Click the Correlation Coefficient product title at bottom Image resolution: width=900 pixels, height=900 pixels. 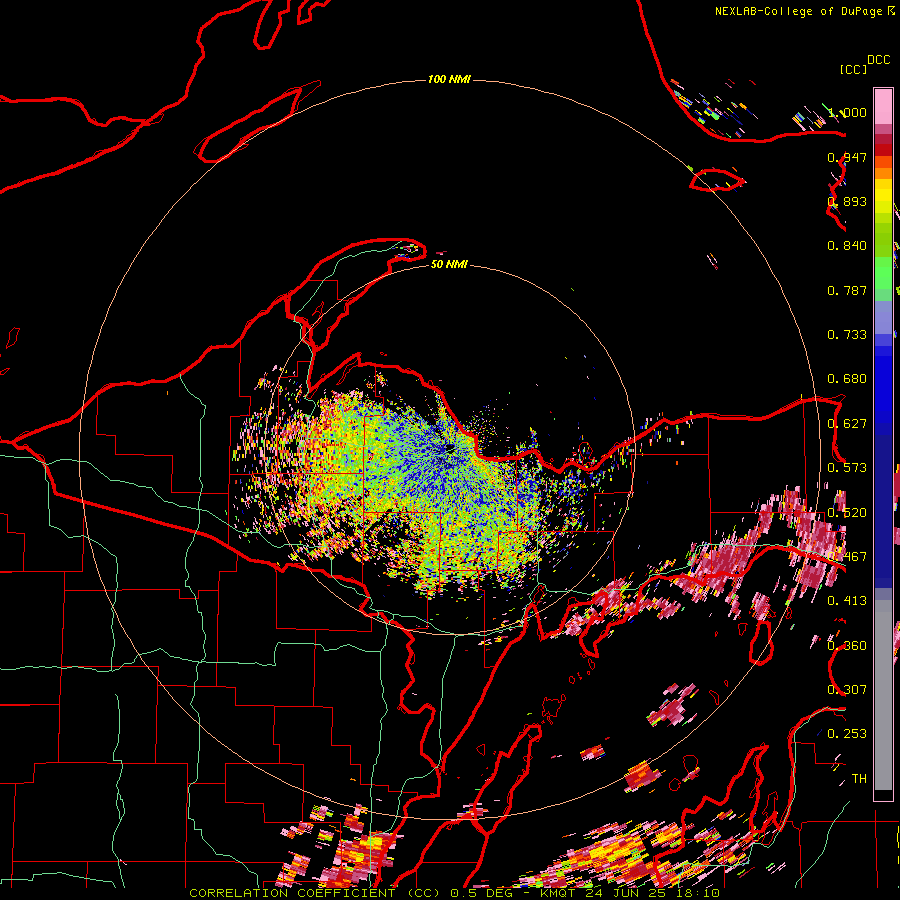[x=315, y=893]
